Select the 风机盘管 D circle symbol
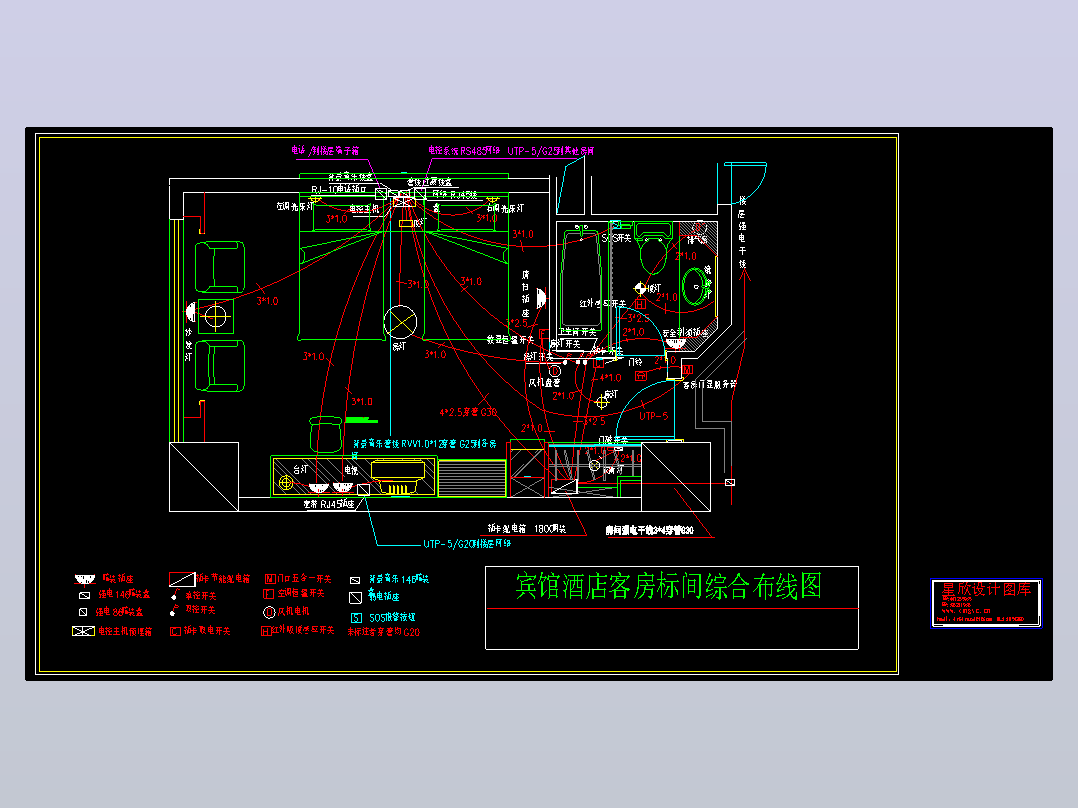The width and height of the screenshot is (1078, 808). point(556,371)
